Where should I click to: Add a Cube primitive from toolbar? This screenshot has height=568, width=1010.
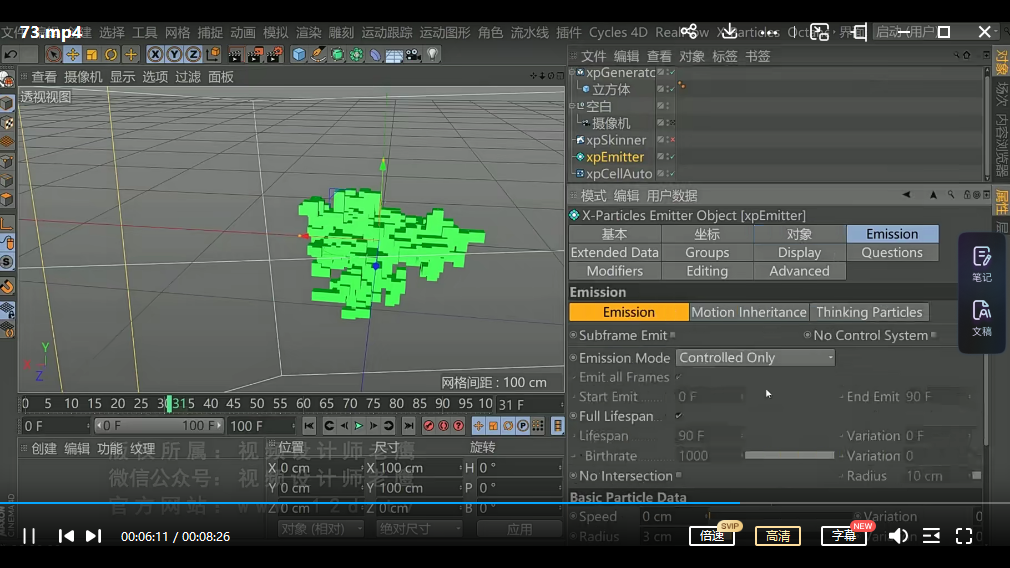tap(299, 54)
